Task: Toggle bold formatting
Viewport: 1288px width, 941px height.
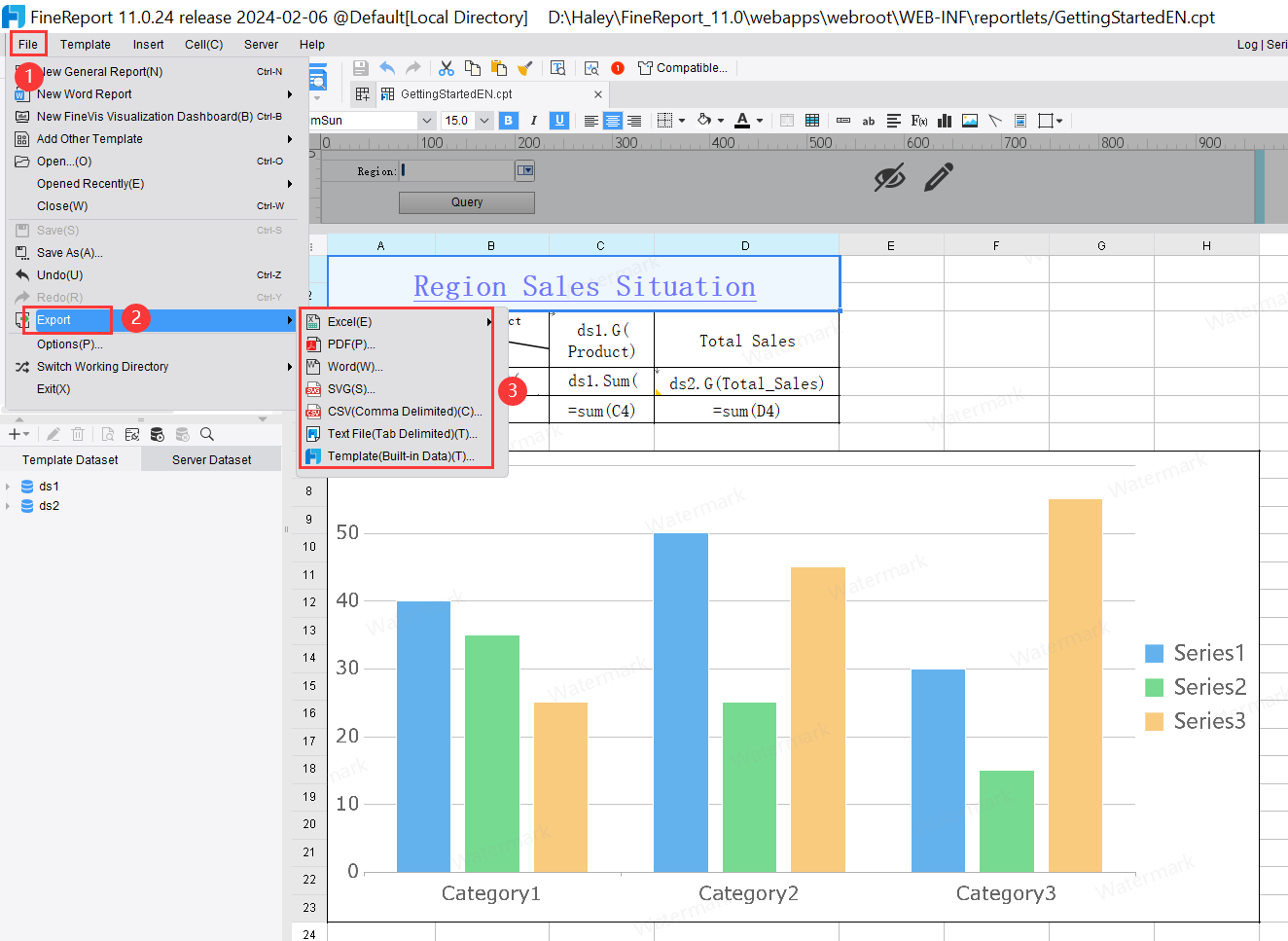Action: click(507, 120)
